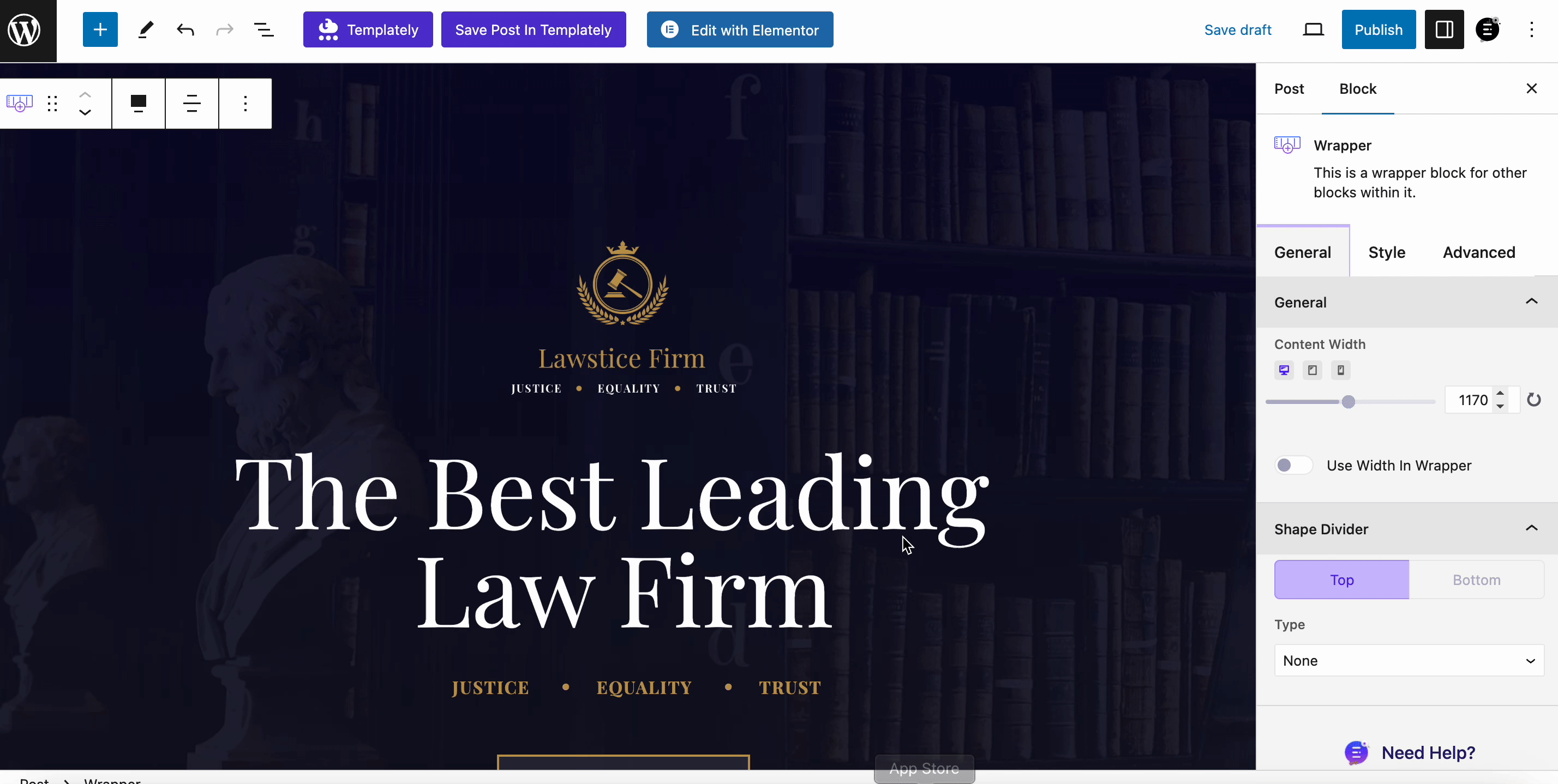The width and height of the screenshot is (1558, 784).
Task: Select the edit/pencil tool icon
Action: click(x=145, y=30)
